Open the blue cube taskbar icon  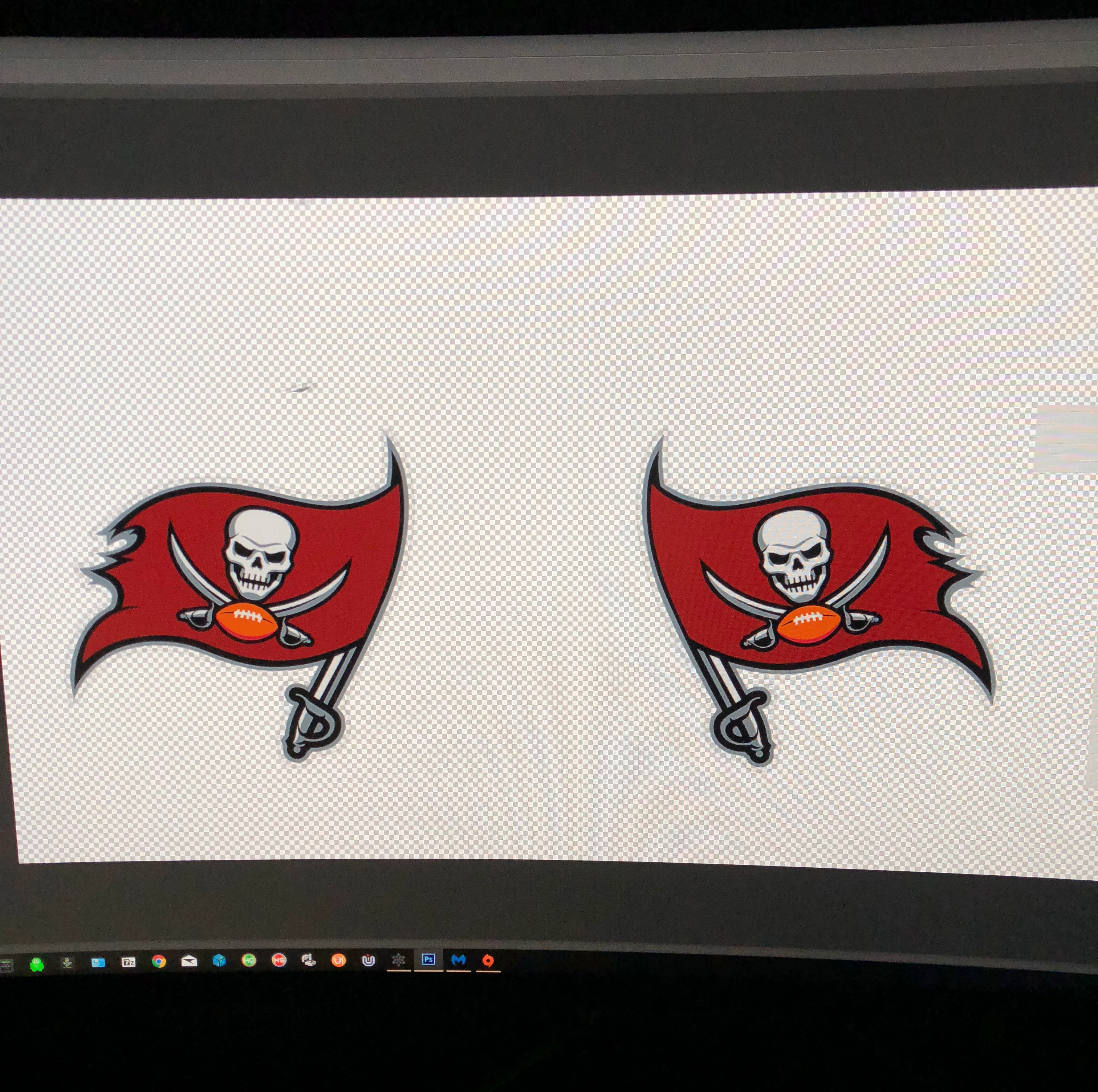pos(219,960)
